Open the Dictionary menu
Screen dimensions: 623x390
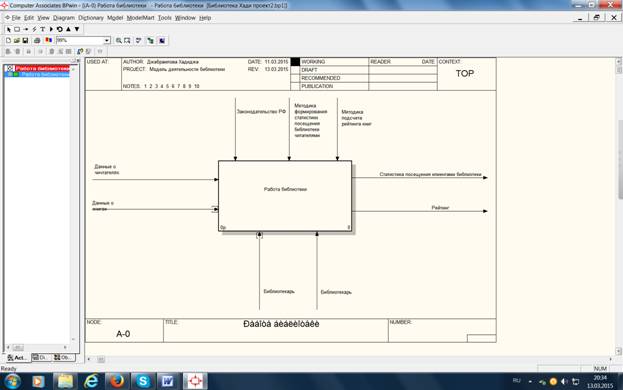(x=91, y=18)
